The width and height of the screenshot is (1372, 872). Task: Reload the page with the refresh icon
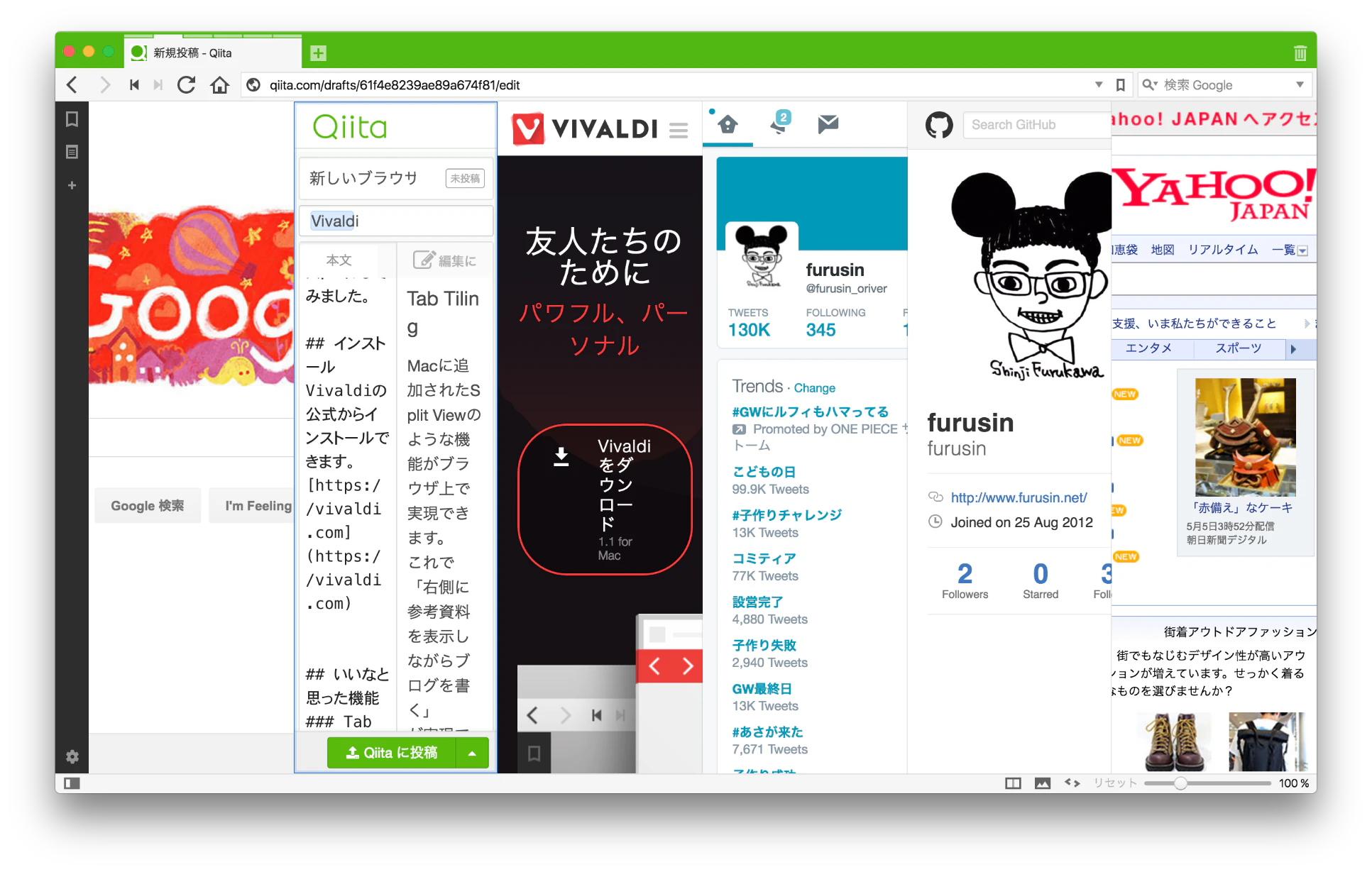tap(187, 85)
